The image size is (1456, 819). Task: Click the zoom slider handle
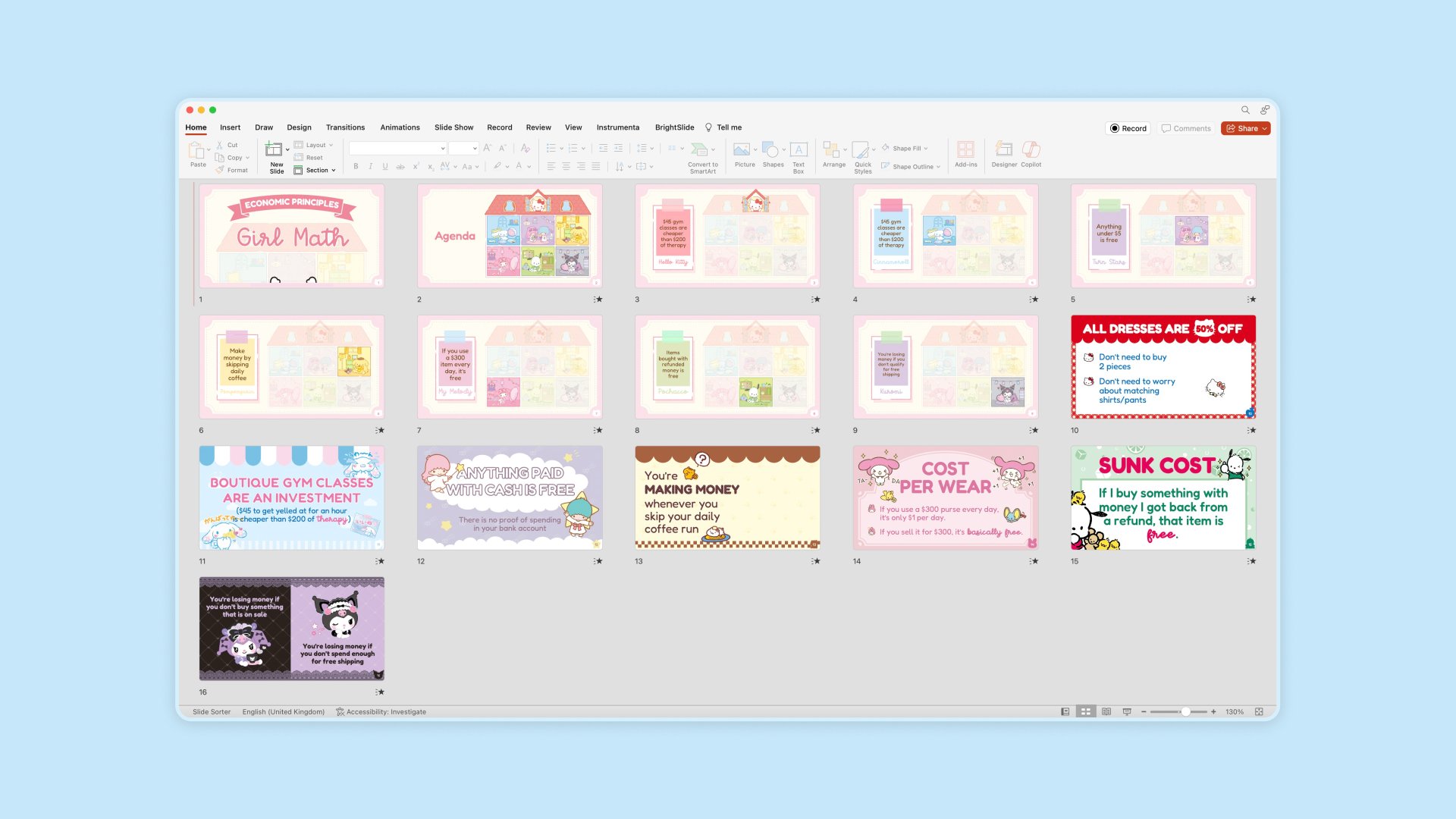[1185, 712]
